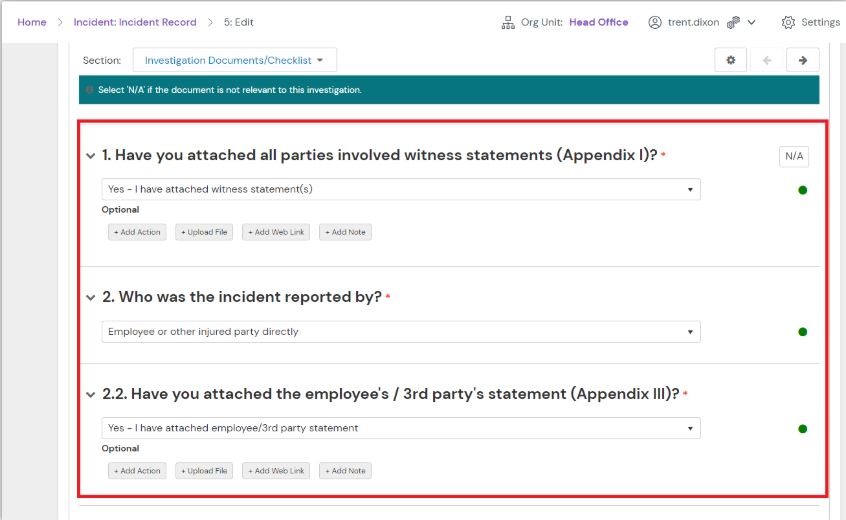Click the Org Unit hierarchy icon
This screenshot has width=846, height=520.
(x=508, y=22)
